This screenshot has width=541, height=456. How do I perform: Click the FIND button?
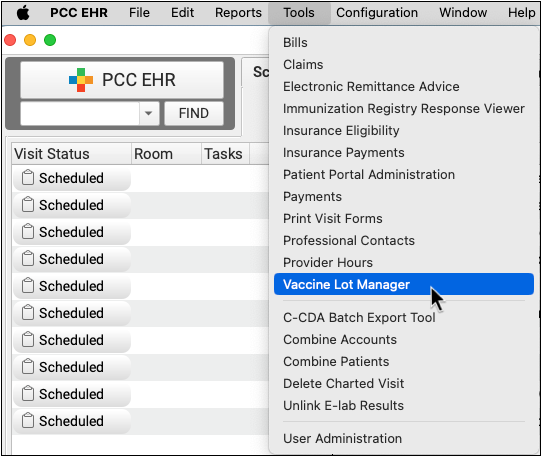pos(194,113)
